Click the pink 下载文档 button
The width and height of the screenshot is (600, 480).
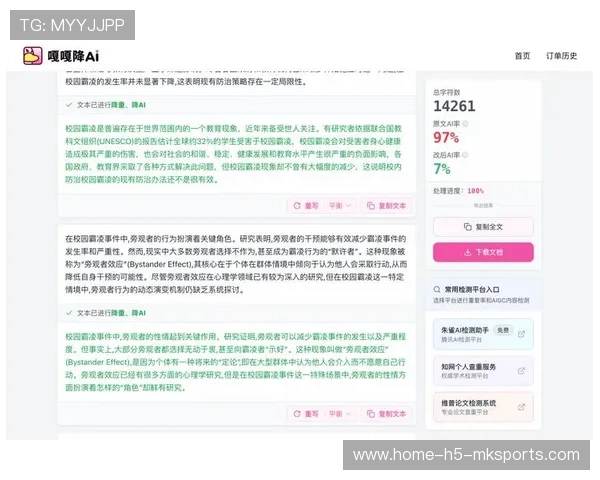tap(483, 252)
